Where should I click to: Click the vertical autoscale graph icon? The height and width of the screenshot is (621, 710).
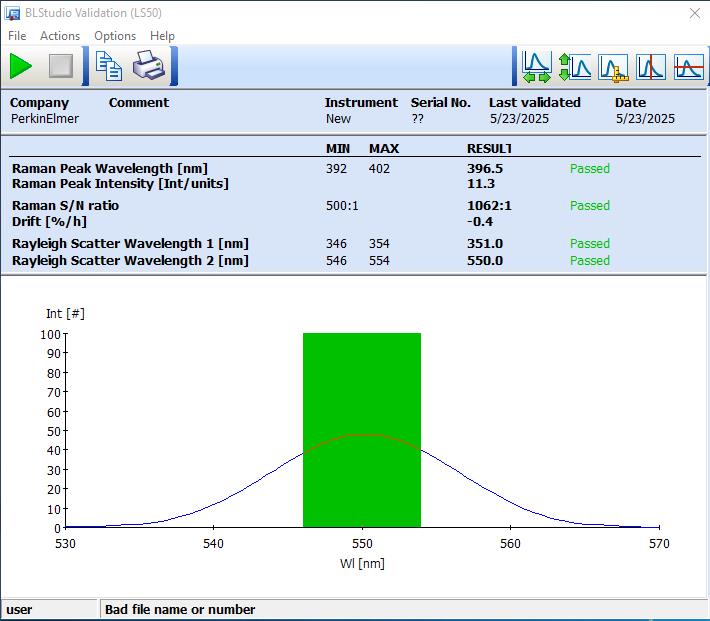[x=575, y=67]
